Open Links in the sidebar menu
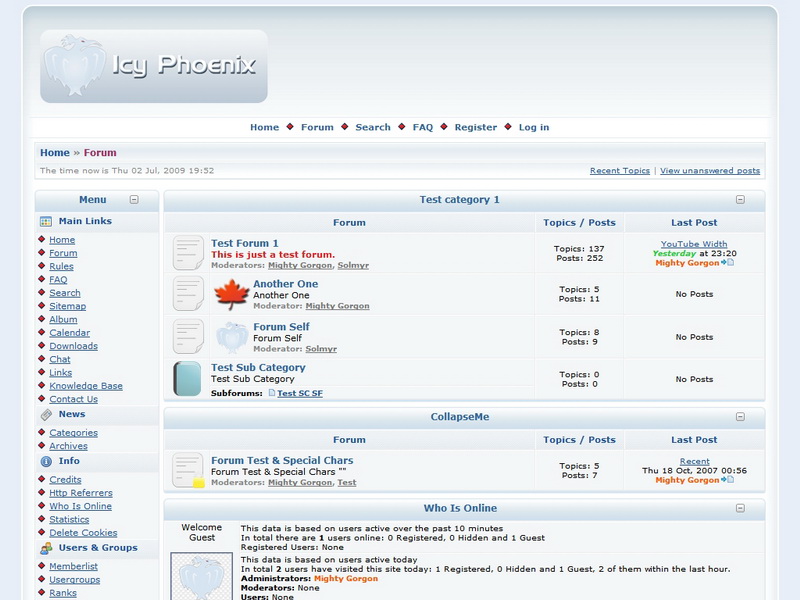The height and width of the screenshot is (600, 800). pos(61,372)
